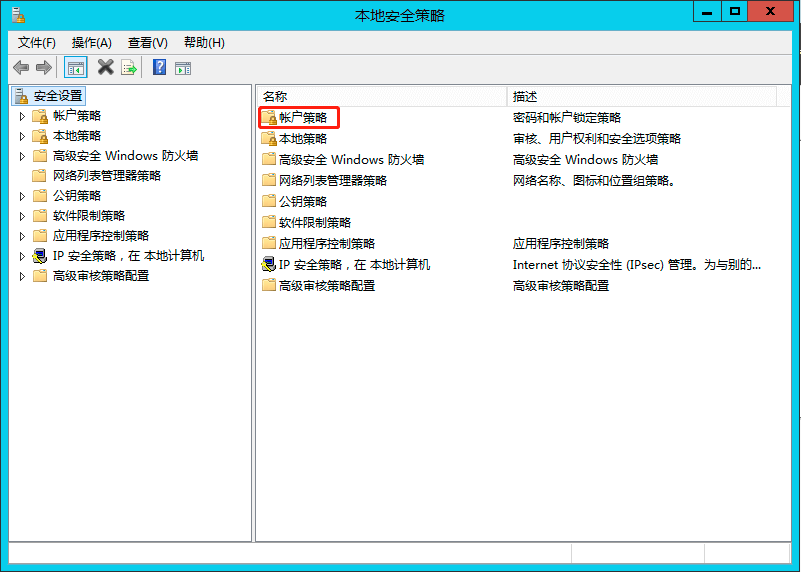This screenshot has height=572, width=801.
Task: Select 网络列表管理器策略 label in left tree
Action: [x=107, y=176]
